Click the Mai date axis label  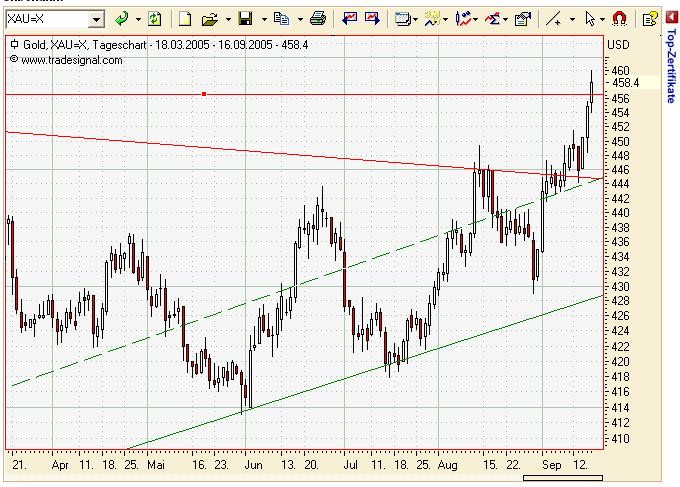tap(156, 465)
